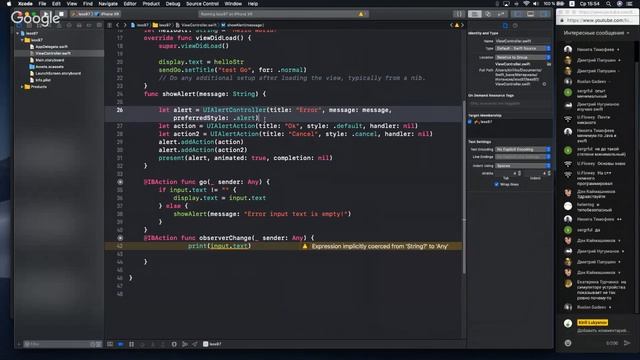Open the Navigate menu

point(108,4)
